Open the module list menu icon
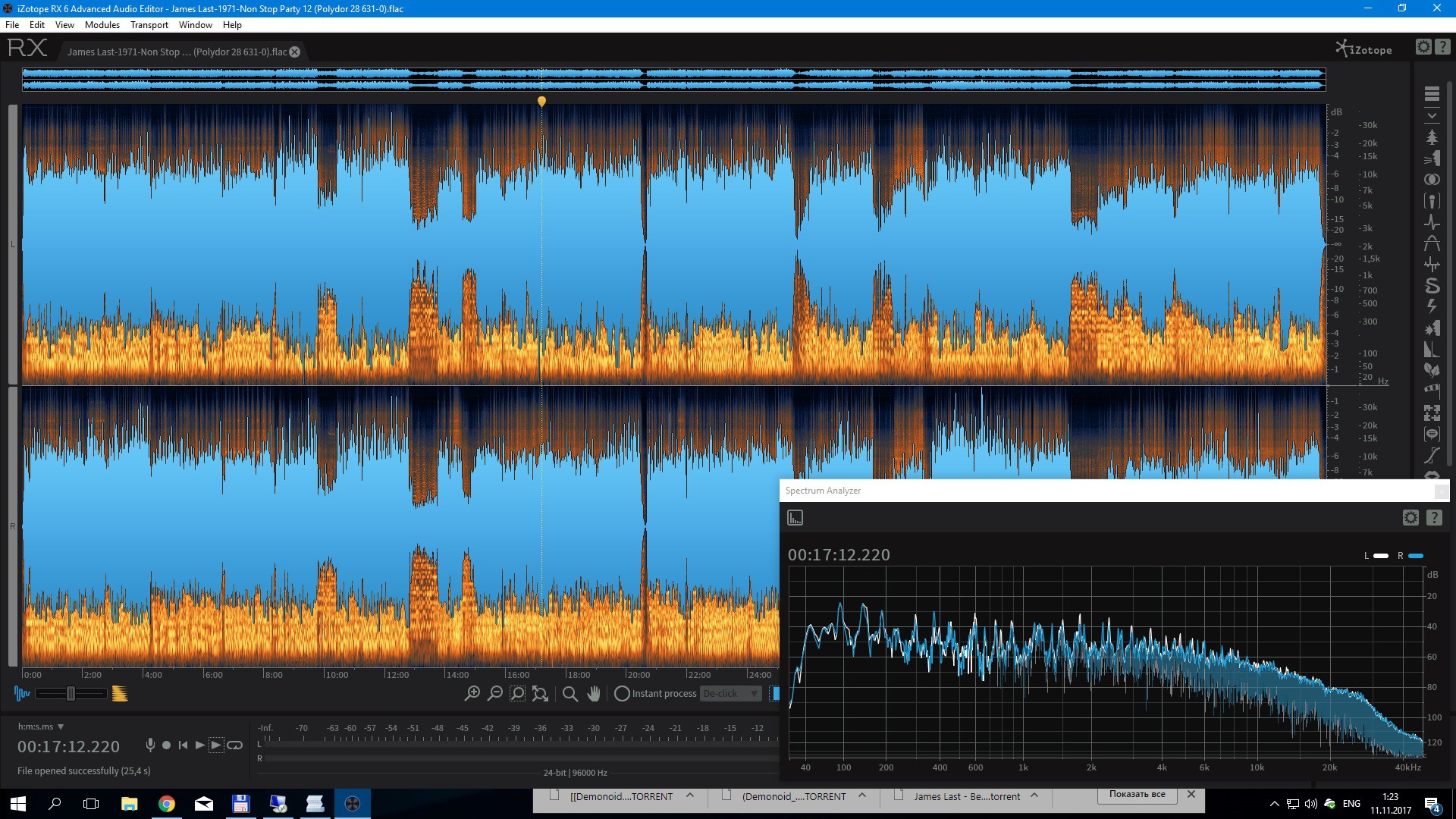 pos(1432,94)
